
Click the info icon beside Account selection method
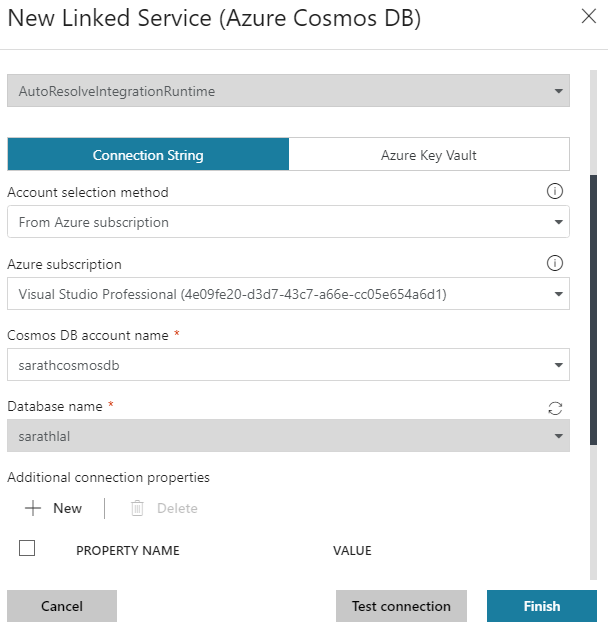[555, 192]
